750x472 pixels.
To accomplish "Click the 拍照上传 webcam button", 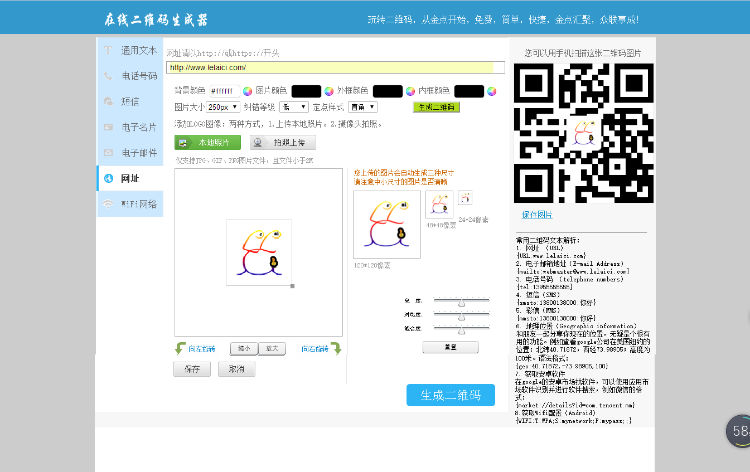I will (283, 143).
